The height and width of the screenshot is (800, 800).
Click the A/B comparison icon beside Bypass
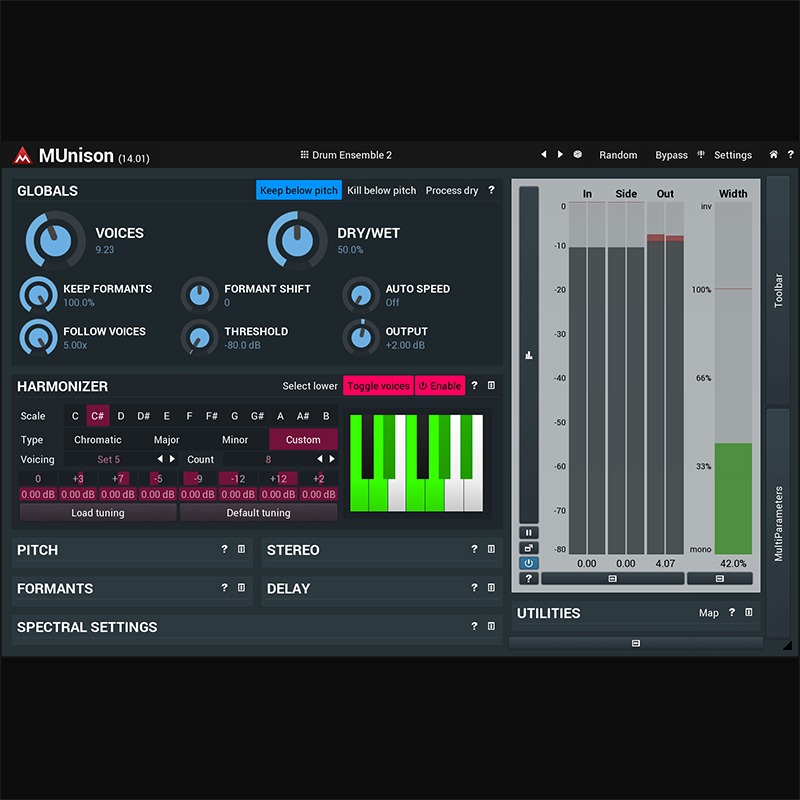click(x=701, y=154)
